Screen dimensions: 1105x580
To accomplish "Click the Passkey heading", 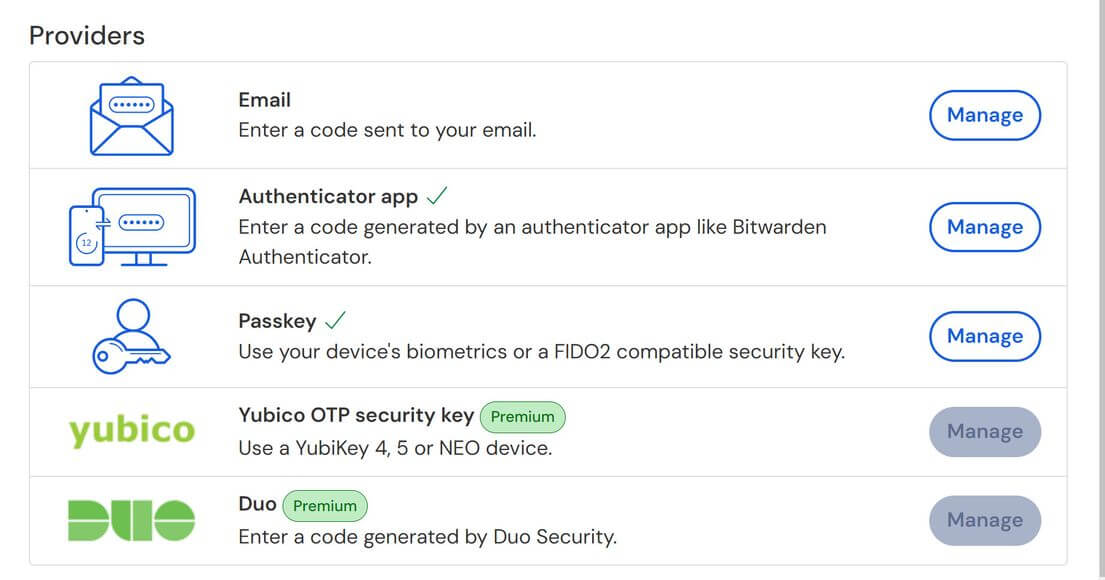I will pos(277,321).
